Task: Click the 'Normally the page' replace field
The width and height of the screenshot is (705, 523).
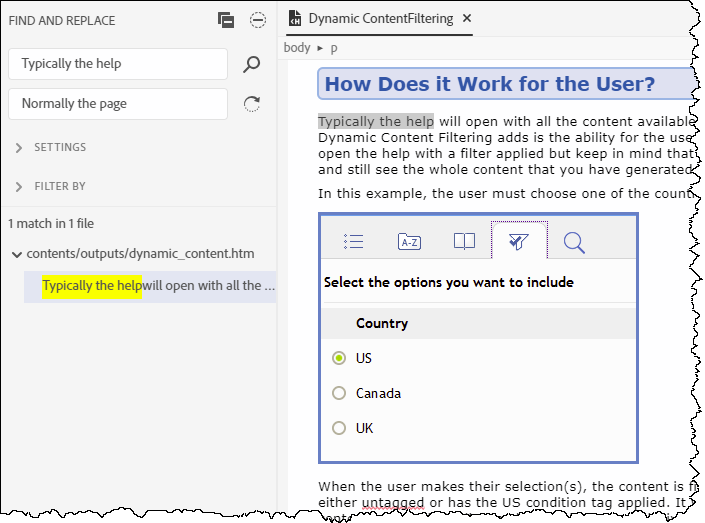Action: point(118,104)
